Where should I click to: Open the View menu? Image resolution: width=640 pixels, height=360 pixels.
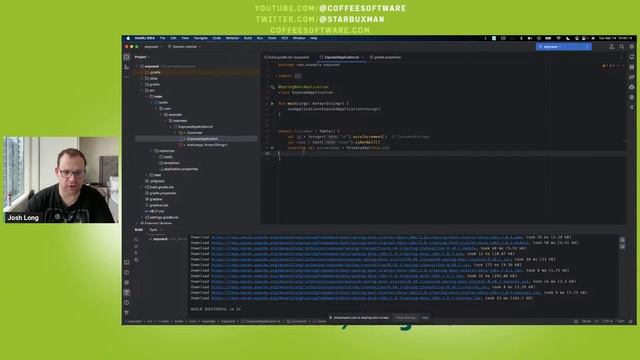pos(185,38)
